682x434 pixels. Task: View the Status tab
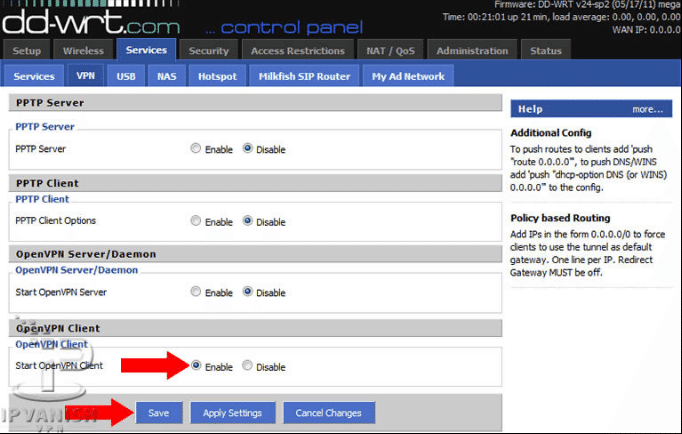pyautogui.click(x=546, y=50)
